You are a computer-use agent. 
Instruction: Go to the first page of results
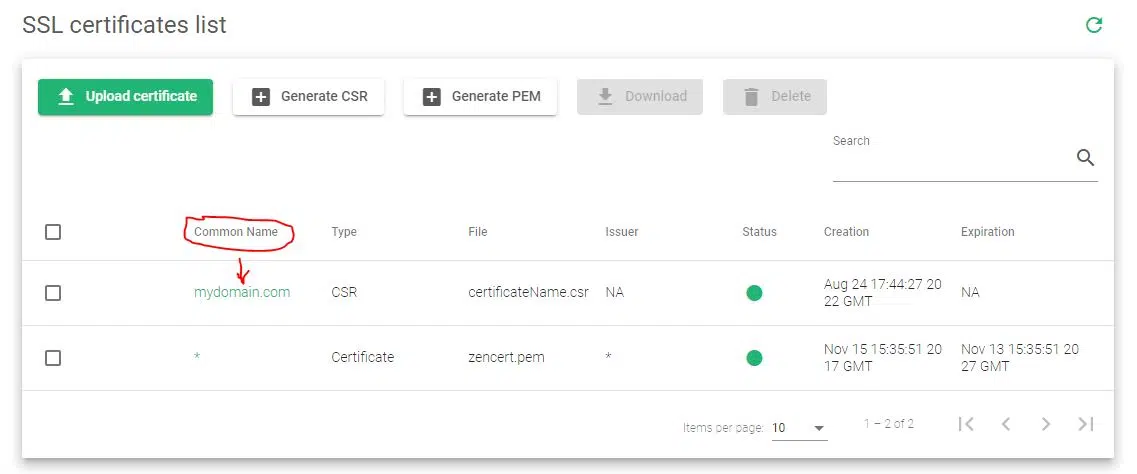tap(966, 424)
